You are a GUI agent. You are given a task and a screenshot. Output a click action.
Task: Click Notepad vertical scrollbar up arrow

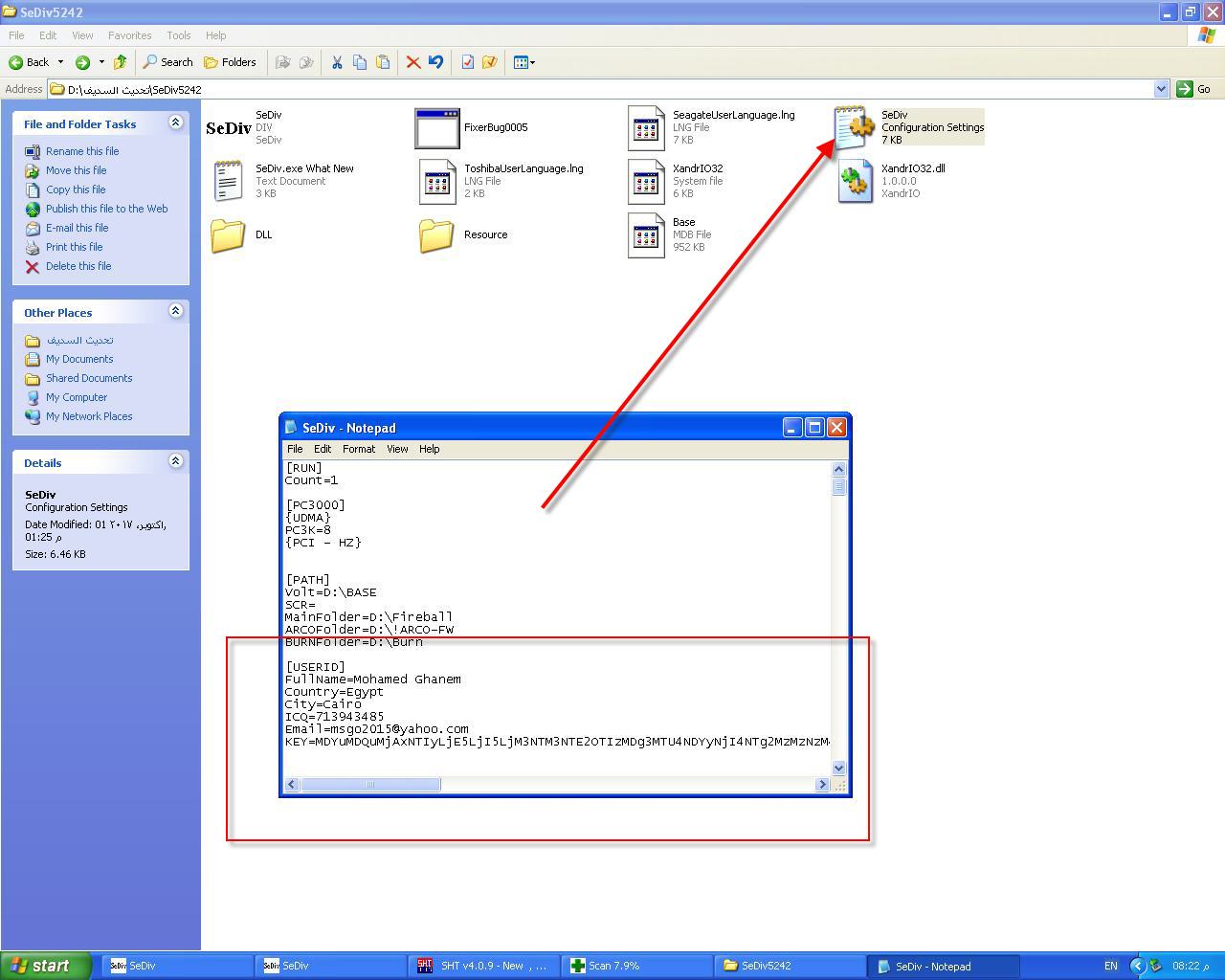coord(839,469)
